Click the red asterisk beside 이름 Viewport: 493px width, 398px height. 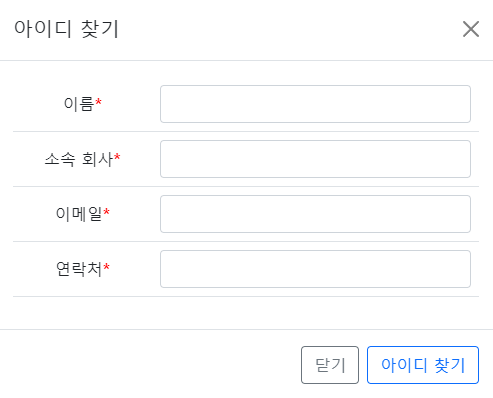point(98,101)
